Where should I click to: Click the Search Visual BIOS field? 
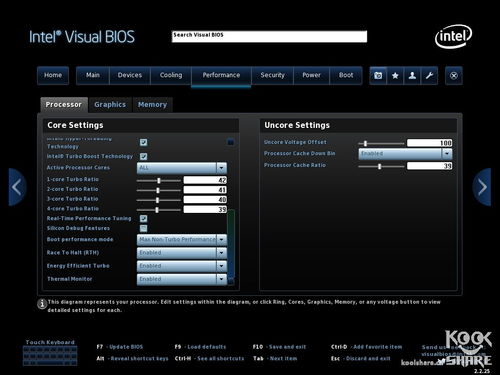pos(269,37)
